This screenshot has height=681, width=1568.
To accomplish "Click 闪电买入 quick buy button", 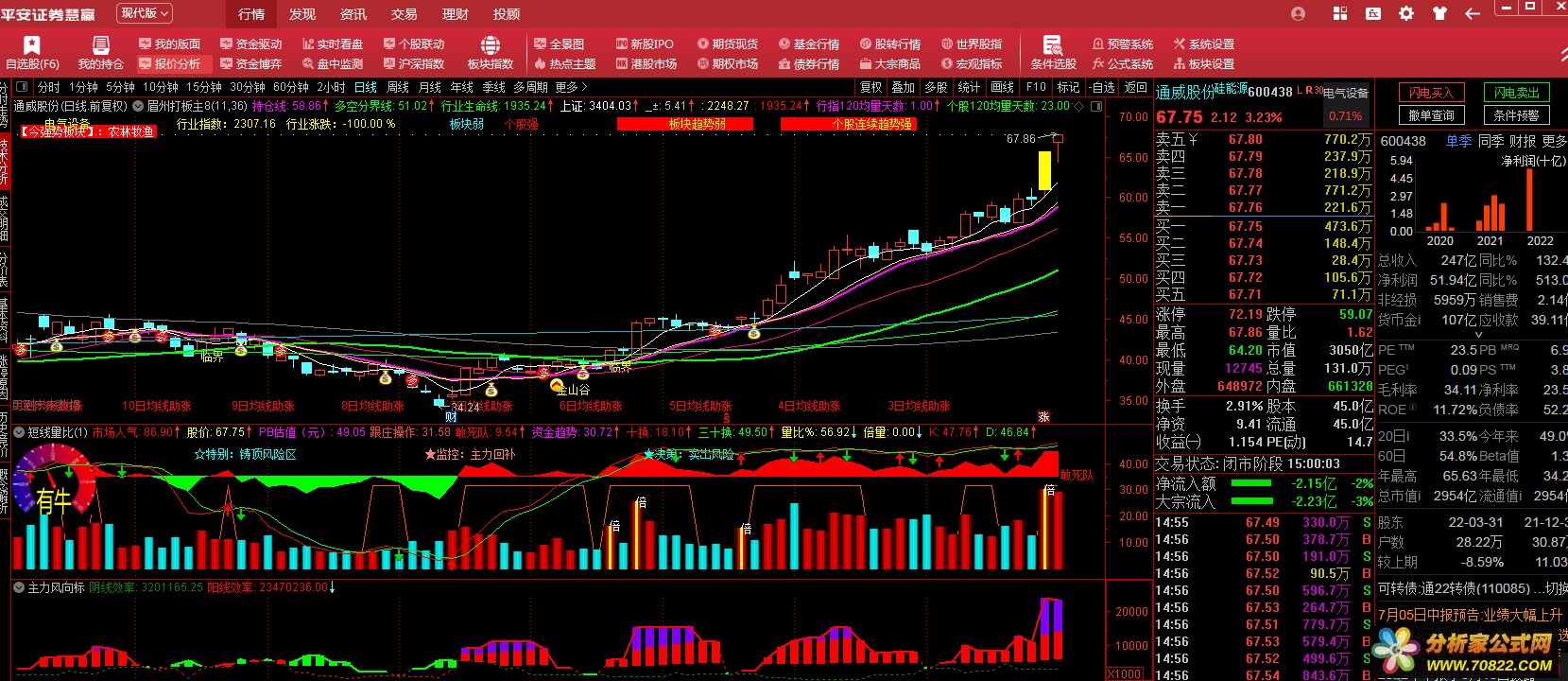I will 1432,93.
